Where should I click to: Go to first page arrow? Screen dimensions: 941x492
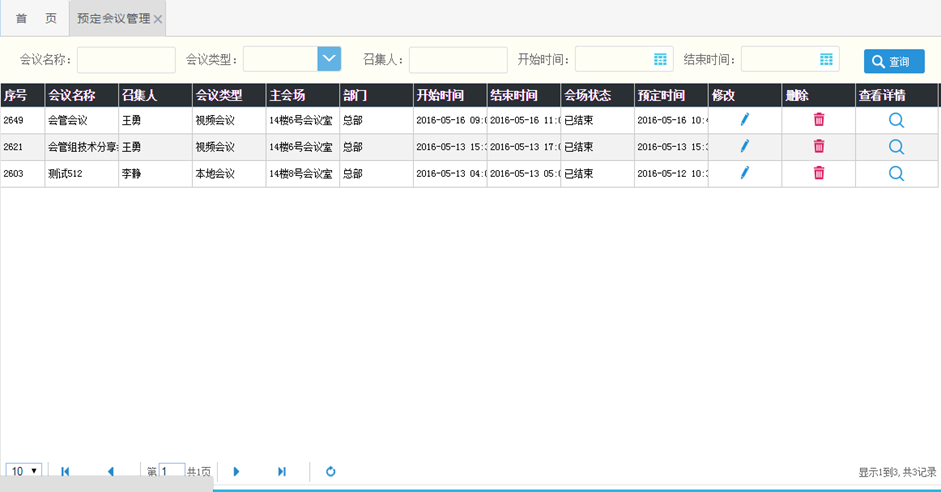65,471
